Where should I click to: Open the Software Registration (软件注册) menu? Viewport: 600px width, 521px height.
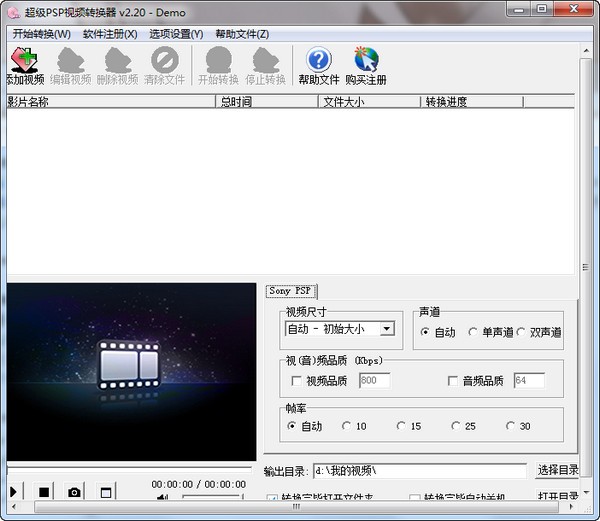pos(110,33)
